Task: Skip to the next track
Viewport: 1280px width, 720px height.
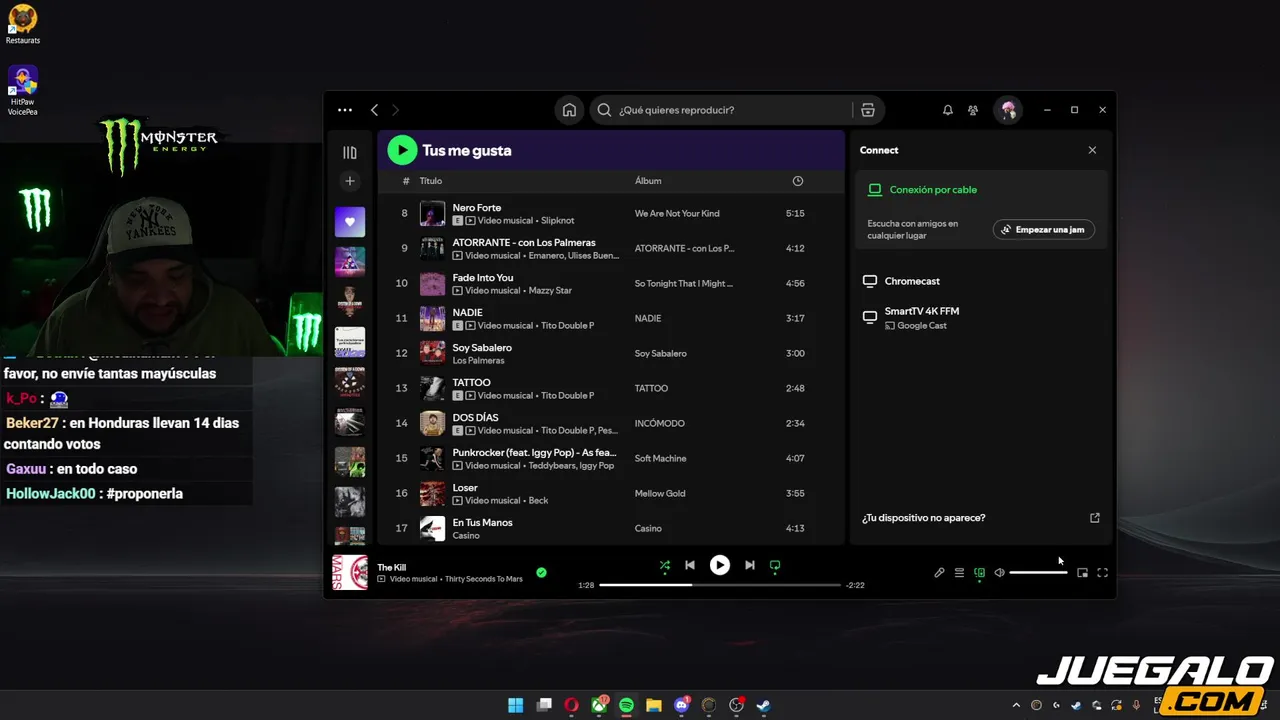Action: 749,565
